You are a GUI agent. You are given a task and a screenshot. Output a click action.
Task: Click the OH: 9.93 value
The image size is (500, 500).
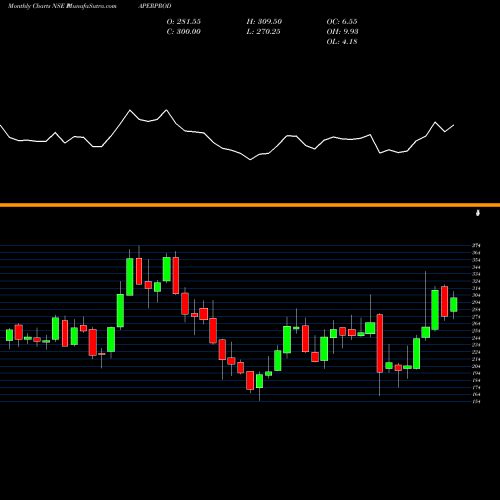pos(342,31)
